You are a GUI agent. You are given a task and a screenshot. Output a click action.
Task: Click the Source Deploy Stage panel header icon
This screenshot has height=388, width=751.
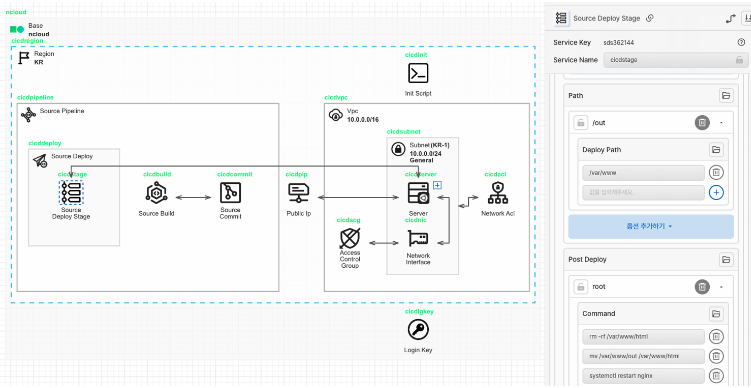click(x=561, y=18)
